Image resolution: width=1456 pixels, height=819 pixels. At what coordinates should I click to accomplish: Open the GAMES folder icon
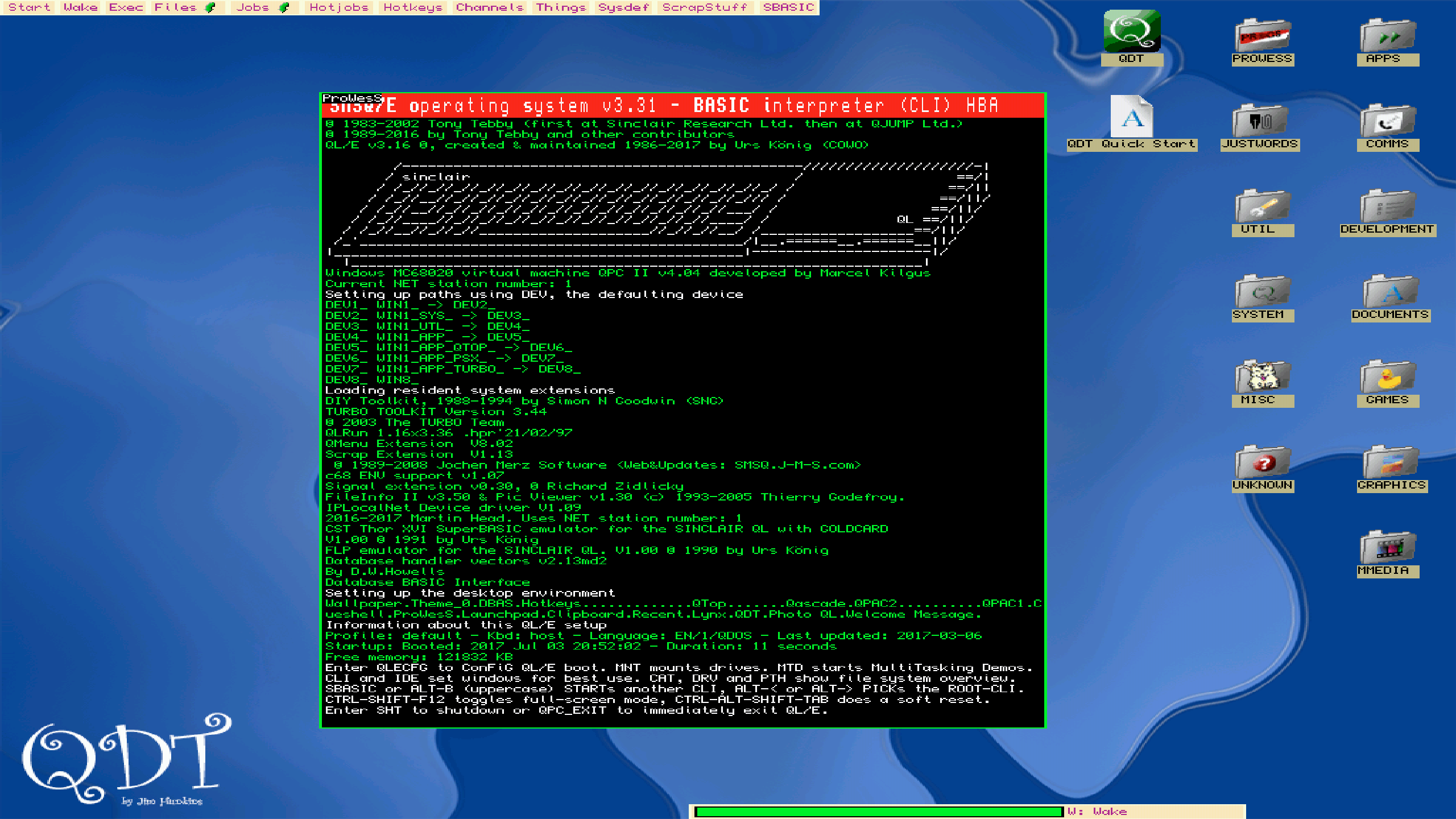(x=1388, y=377)
